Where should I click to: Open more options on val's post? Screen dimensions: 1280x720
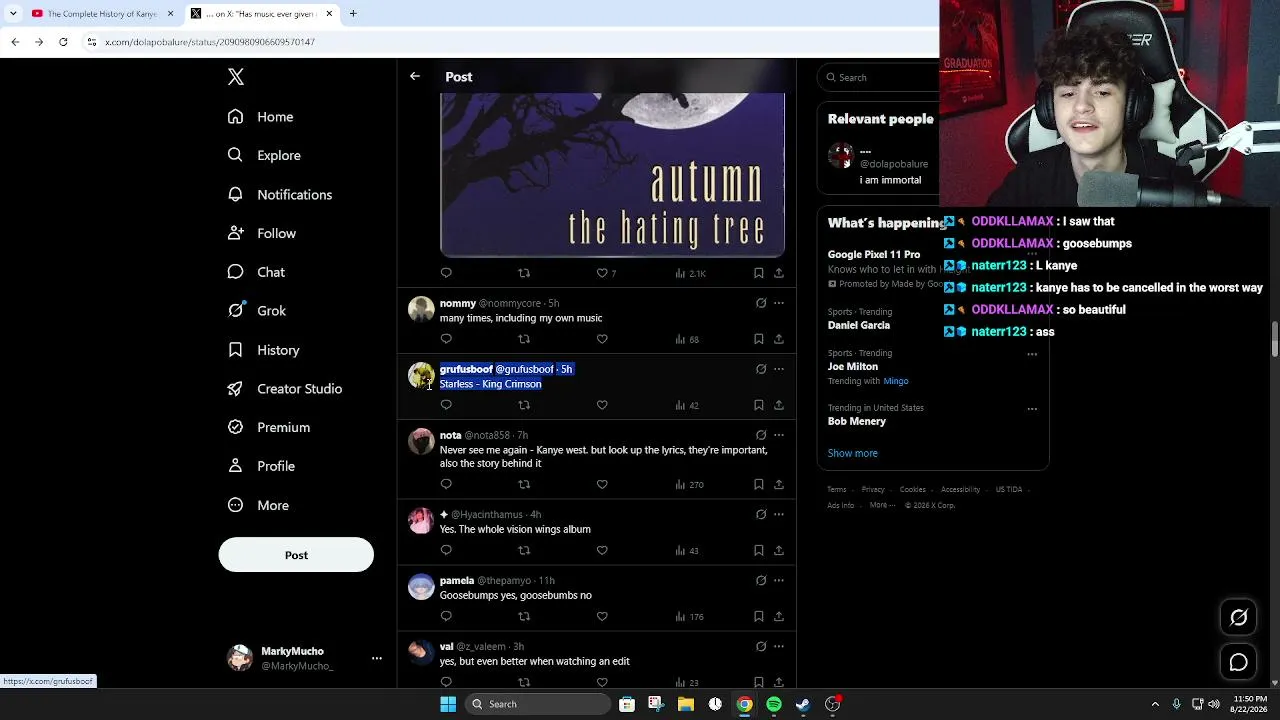click(779, 646)
